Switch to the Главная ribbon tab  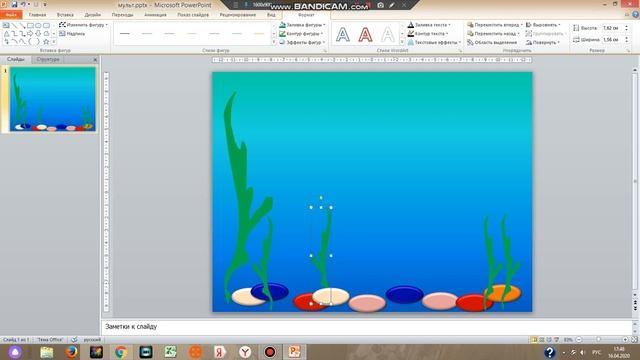(38, 15)
